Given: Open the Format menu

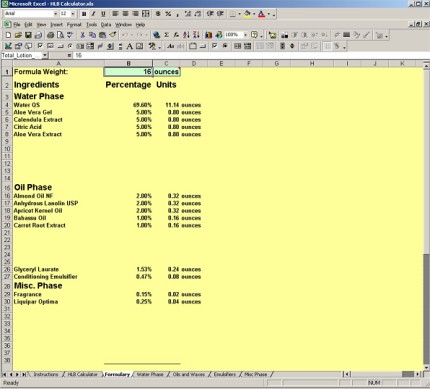Looking at the screenshot, I should pyautogui.click(x=74, y=25).
